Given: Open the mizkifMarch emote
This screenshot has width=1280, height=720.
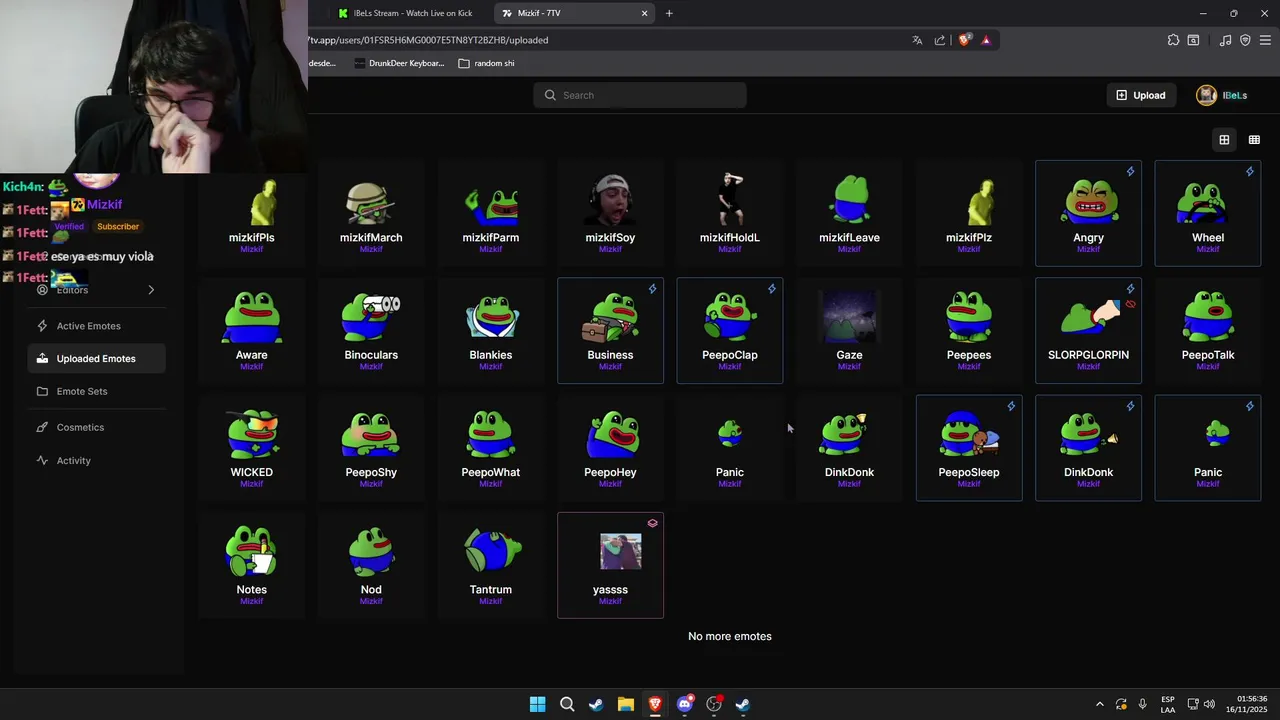Looking at the screenshot, I should [371, 213].
